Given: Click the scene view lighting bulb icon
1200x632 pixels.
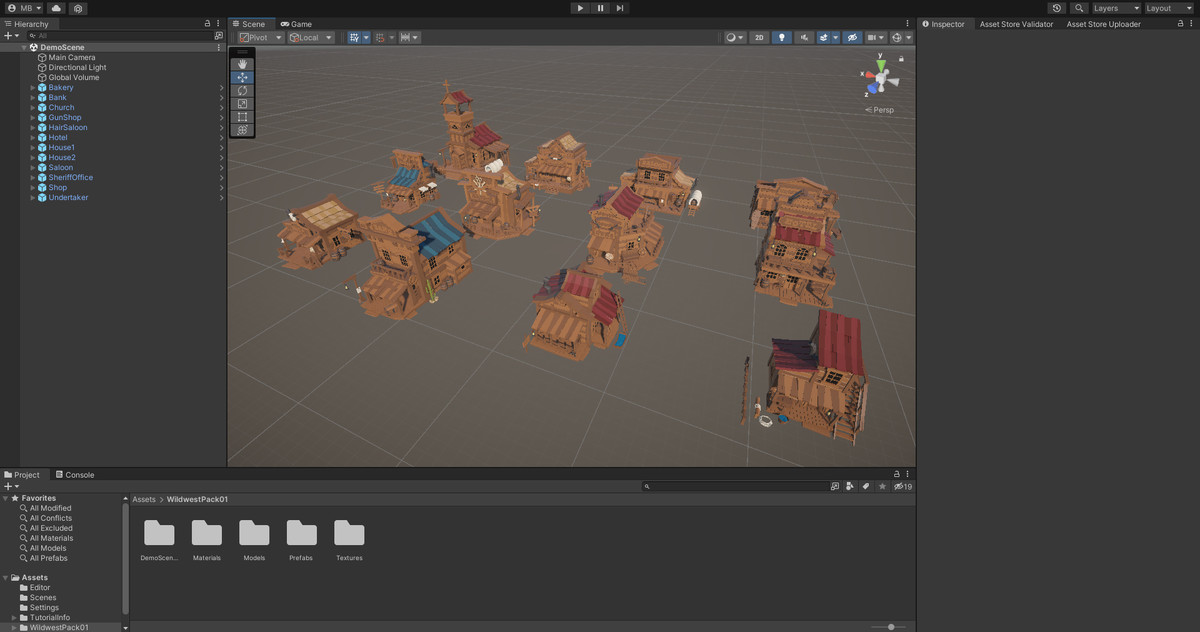Looking at the screenshot, I should [x=782, y=37].
